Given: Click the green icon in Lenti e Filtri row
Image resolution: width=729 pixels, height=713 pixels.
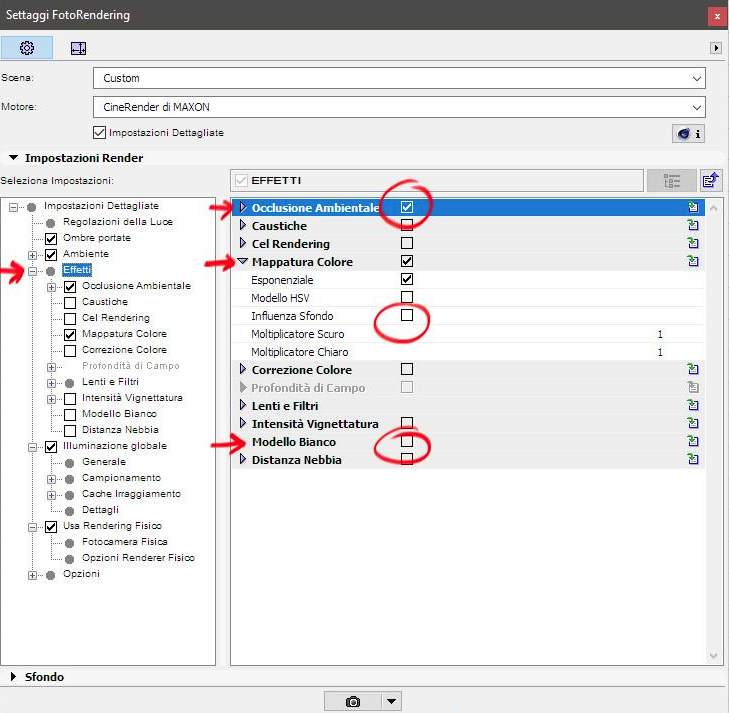Looking at the screenshot, I should (692, 406).
